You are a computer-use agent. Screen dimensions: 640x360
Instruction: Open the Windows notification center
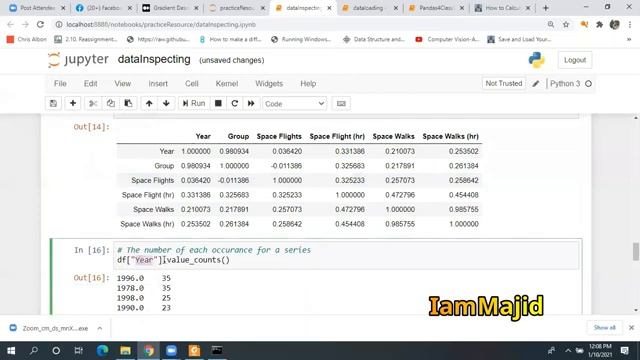click(x=624, y=351)
